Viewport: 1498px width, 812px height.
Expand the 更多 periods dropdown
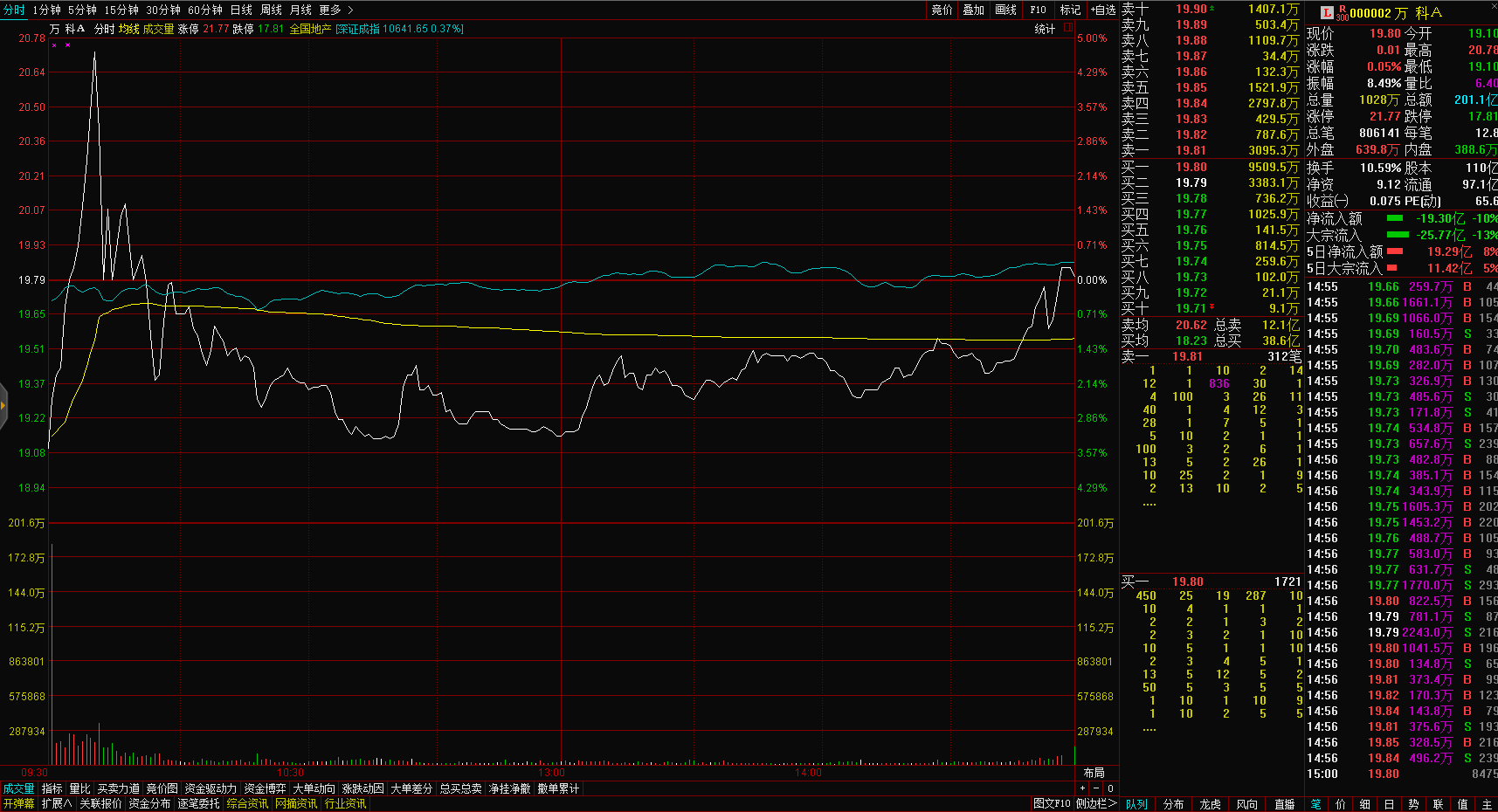click(x=336, y=10)
